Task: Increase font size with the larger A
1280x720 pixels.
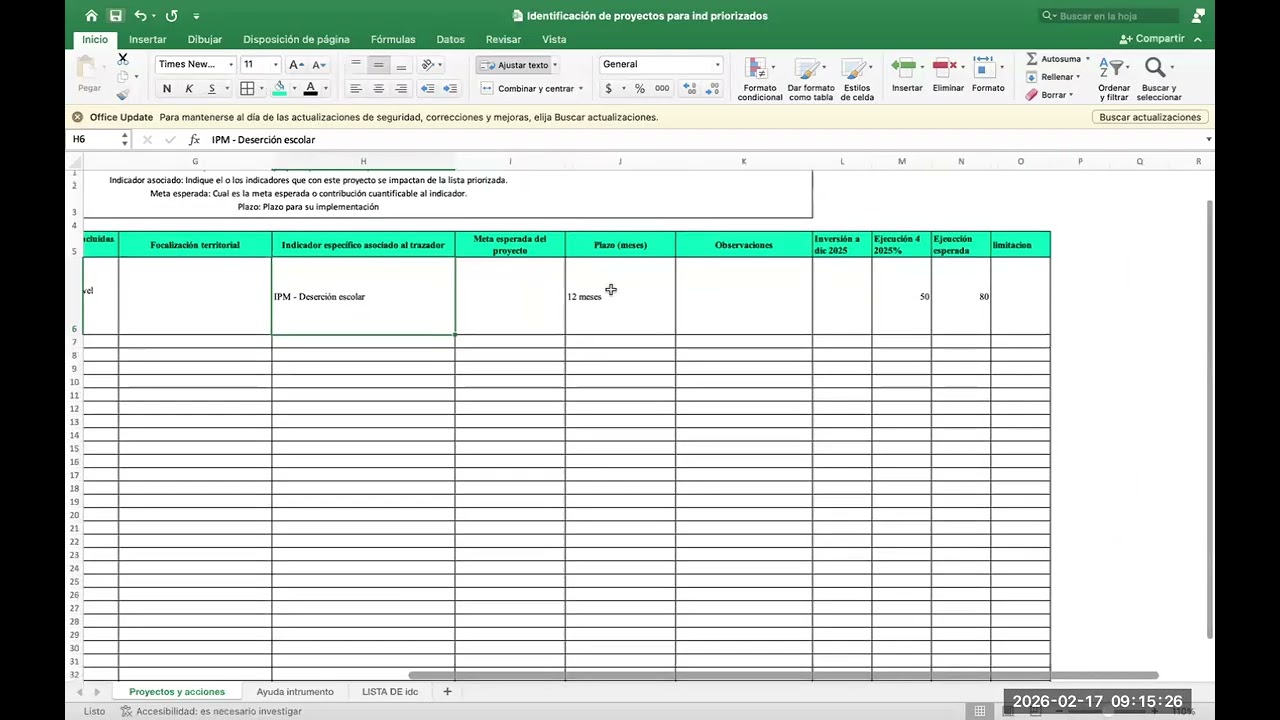Action: [296, 64]
